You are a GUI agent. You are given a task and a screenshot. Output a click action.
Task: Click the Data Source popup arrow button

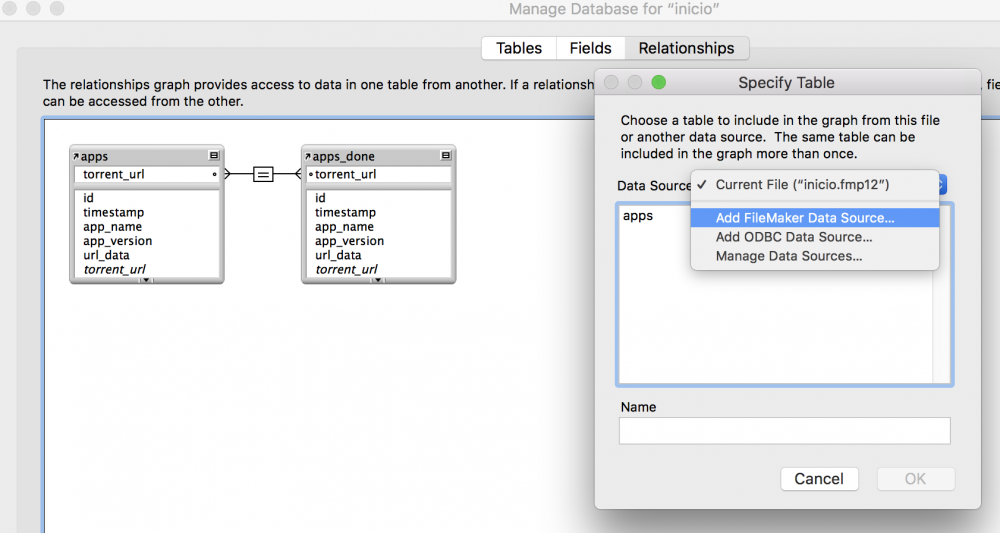(943, 185)
